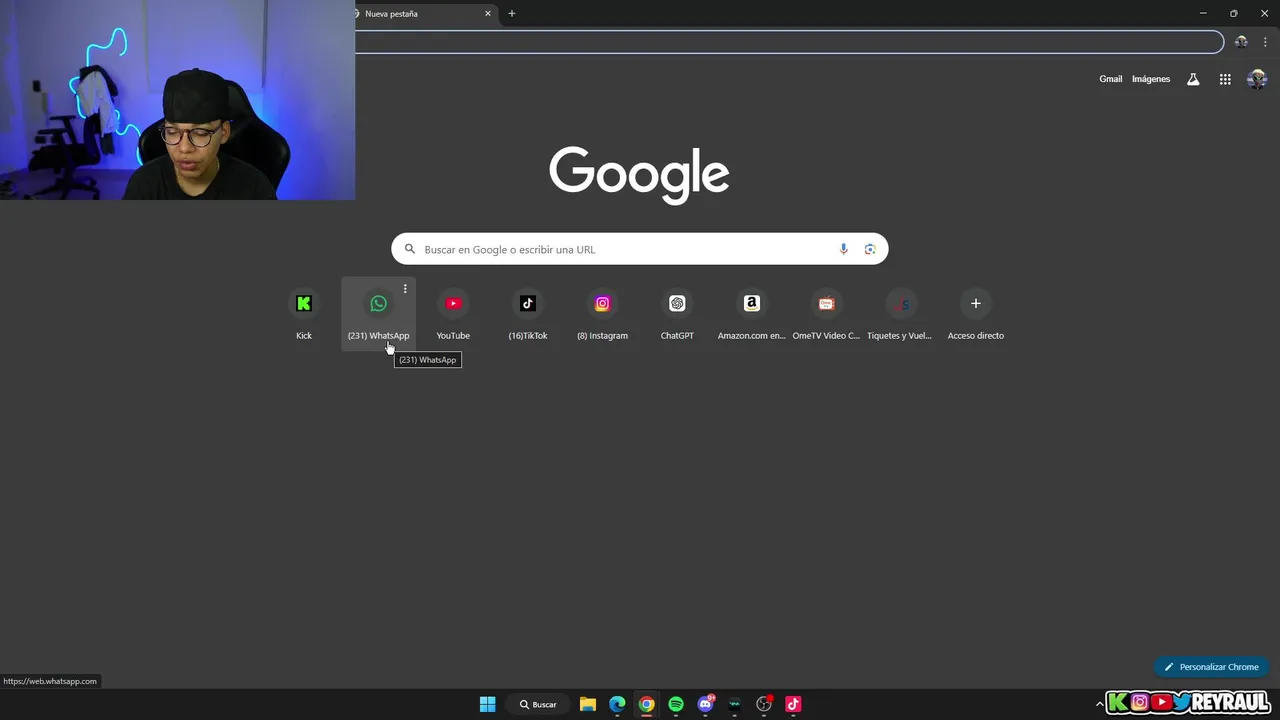Click Personalizar Chrome button
This screenshot has width=1280, height=720.
click(1211, 667)
